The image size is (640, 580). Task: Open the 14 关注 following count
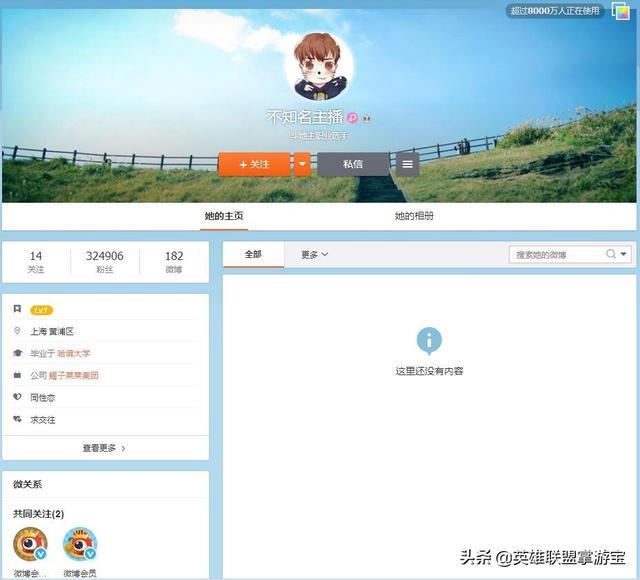[x=36, y=262]
